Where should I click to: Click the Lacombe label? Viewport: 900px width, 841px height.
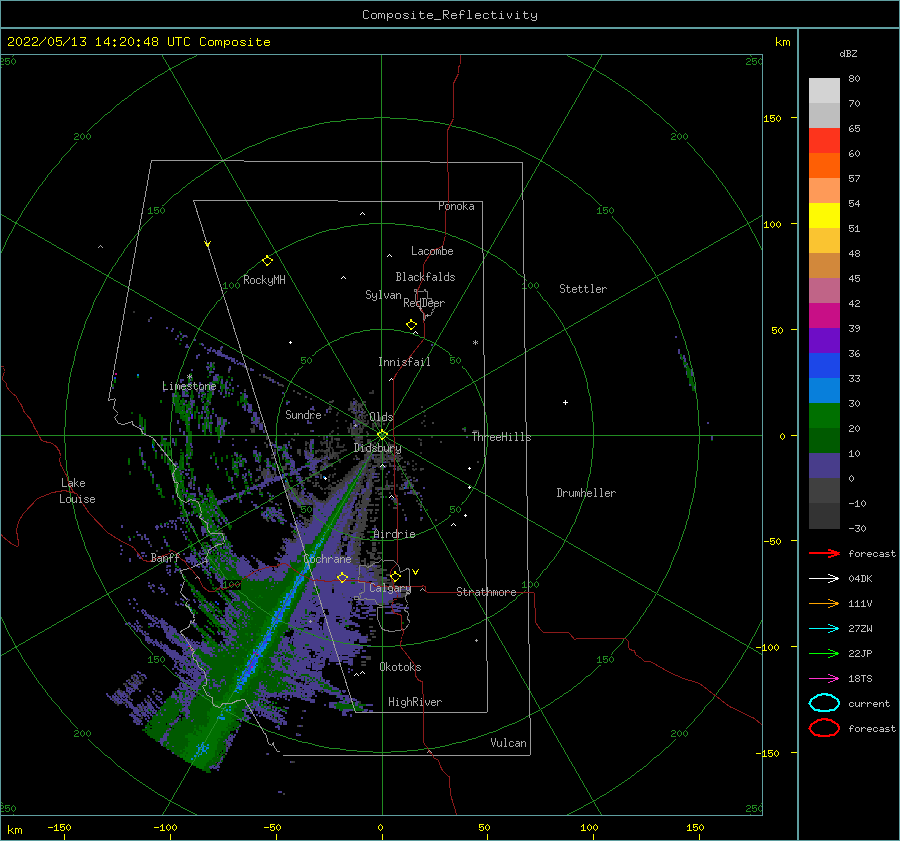[432, 251]
